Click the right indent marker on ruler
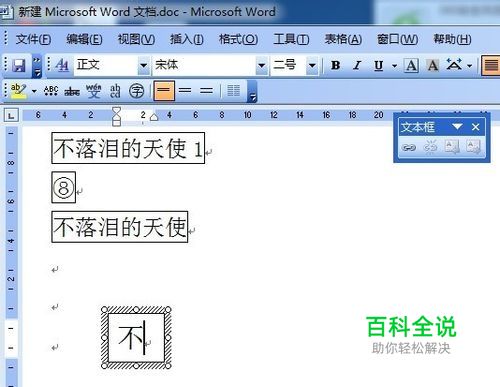 (x=154, y=117)
